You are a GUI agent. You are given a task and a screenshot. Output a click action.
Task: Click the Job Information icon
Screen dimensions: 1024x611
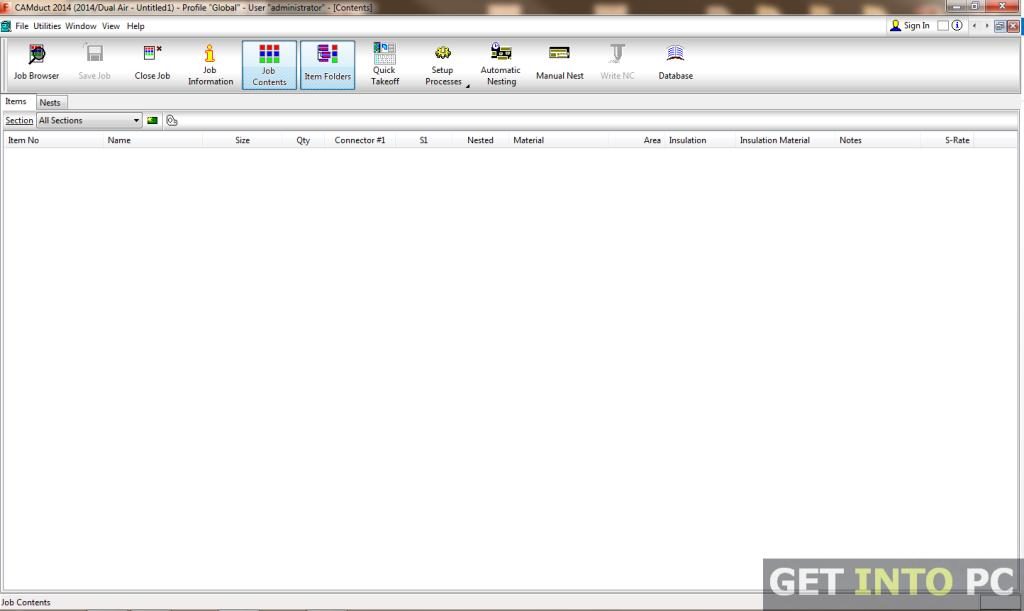pos(210,64)
